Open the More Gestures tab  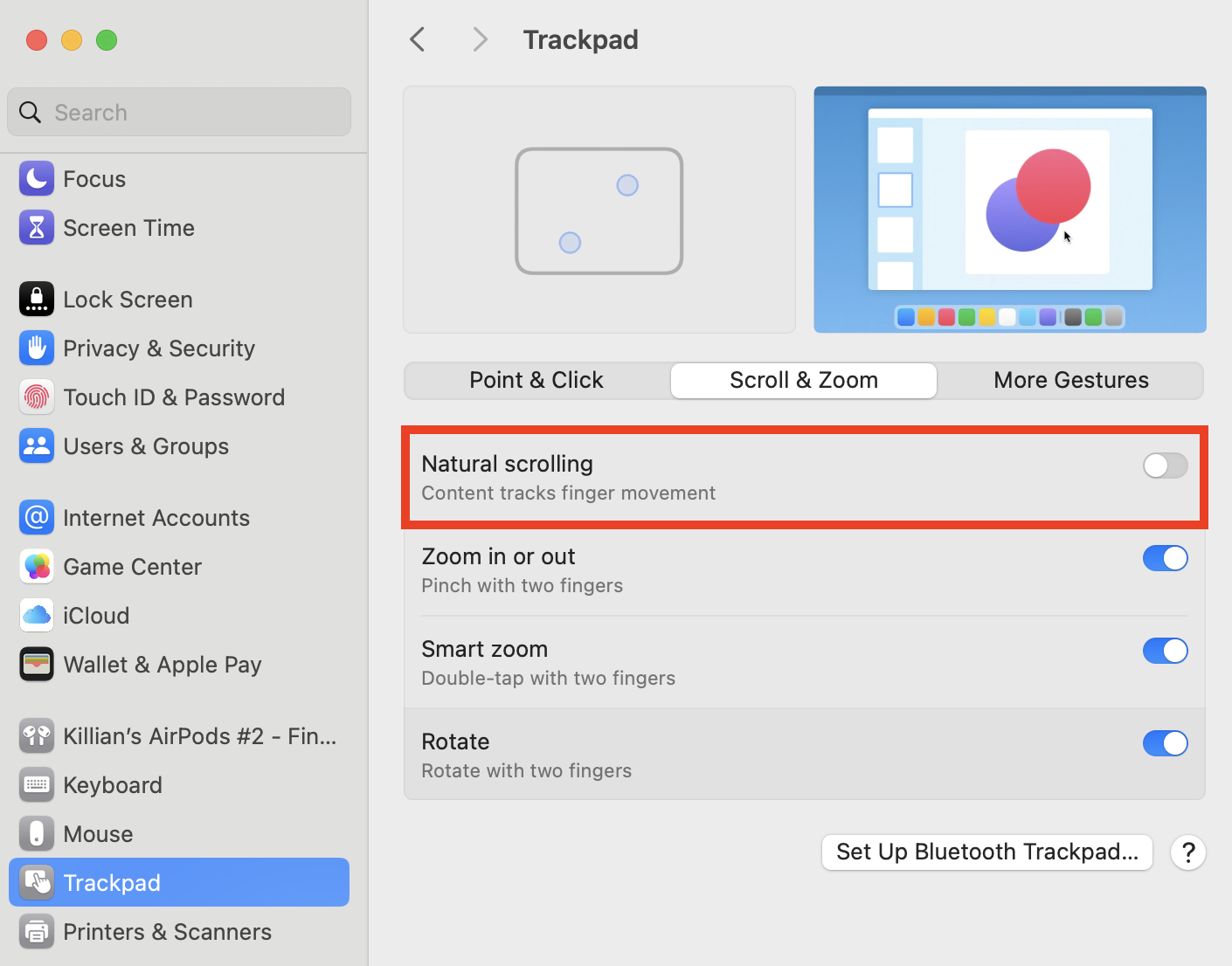(1070, 380)
